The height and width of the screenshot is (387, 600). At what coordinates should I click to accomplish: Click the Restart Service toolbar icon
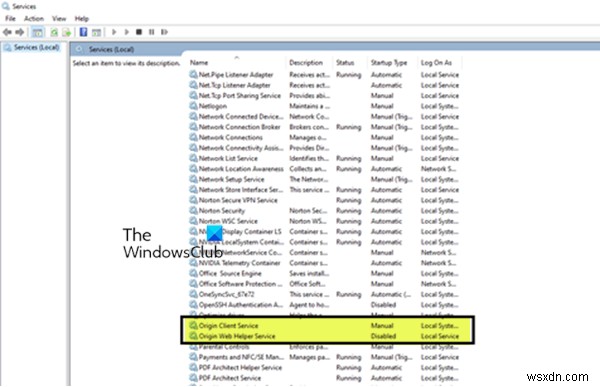point(165,32)
